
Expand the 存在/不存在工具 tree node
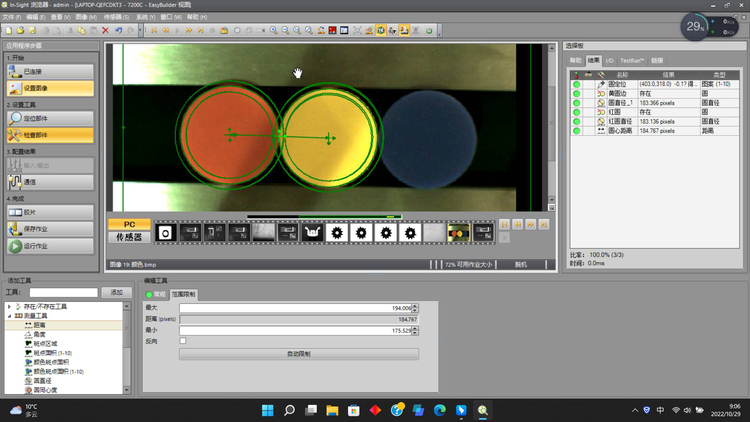[x=9, y=306]
